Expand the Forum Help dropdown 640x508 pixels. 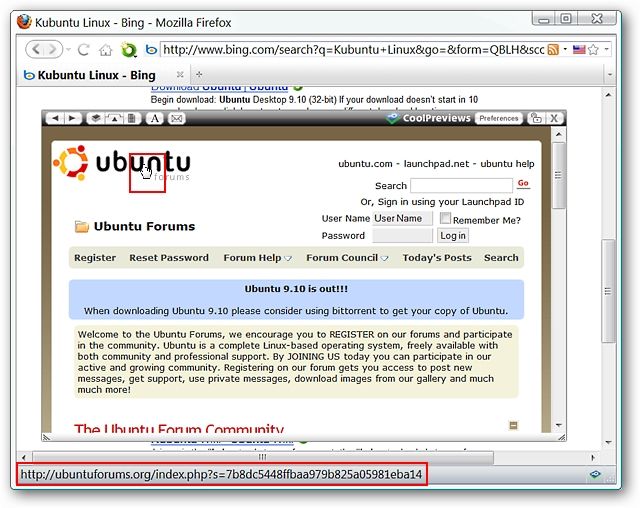tap(288, 258)
